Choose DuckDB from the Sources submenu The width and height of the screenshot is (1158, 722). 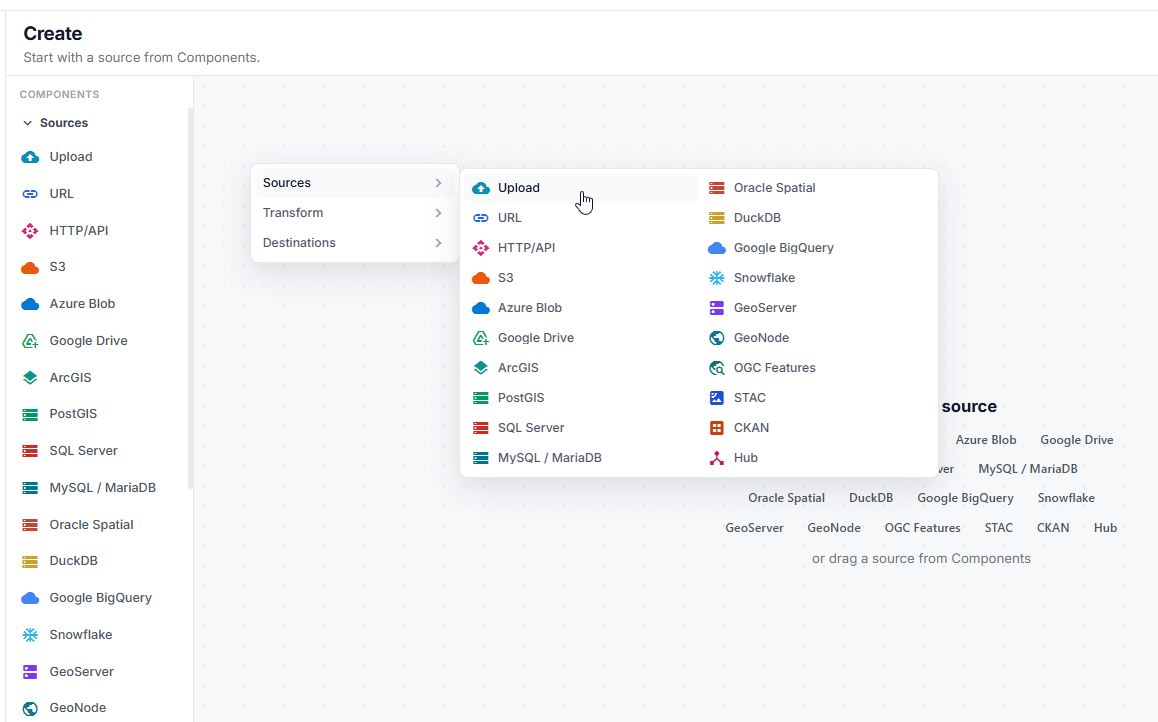(x=817, y=218)
